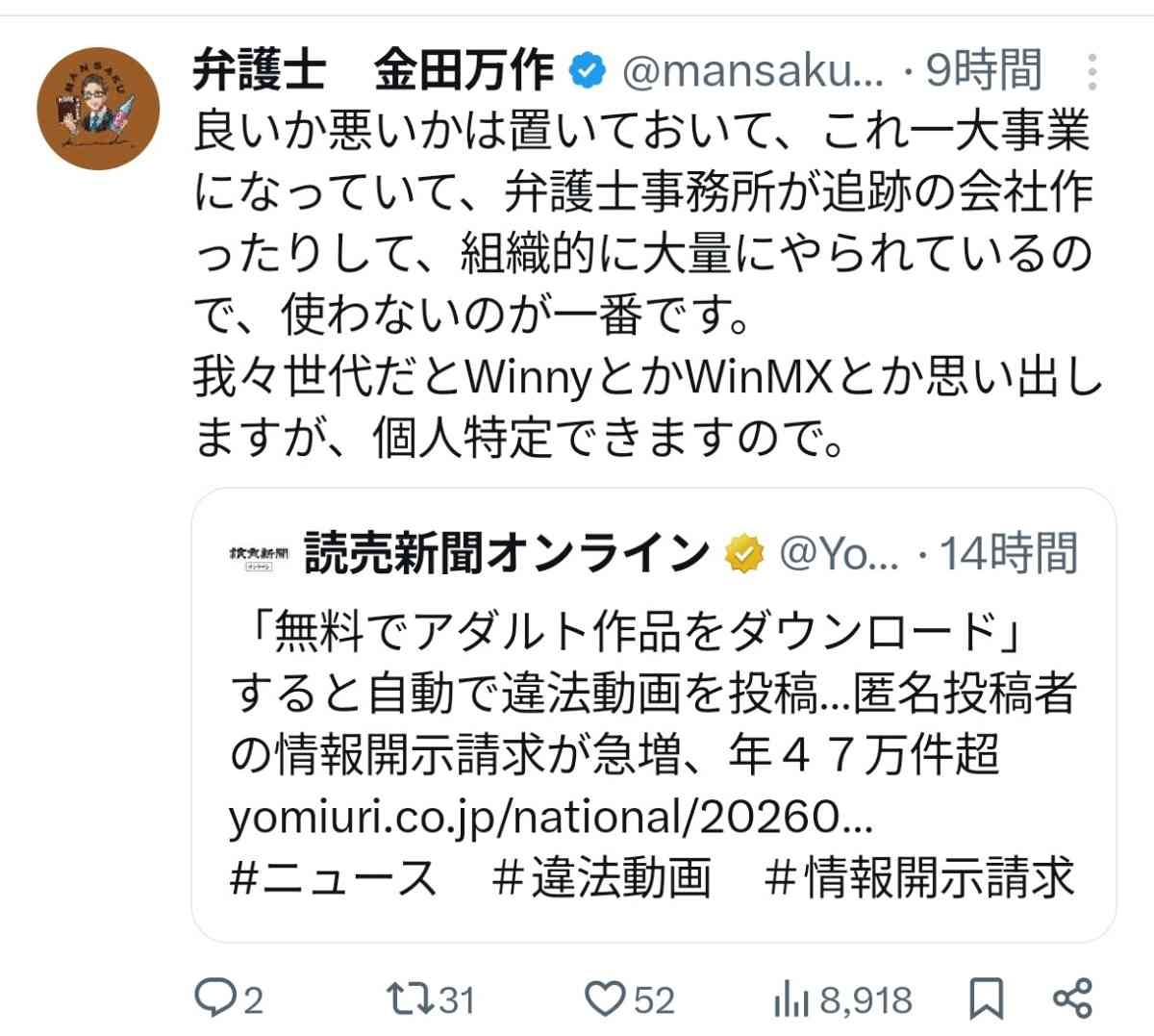Like the tweet with heart icon

[606, 999]
